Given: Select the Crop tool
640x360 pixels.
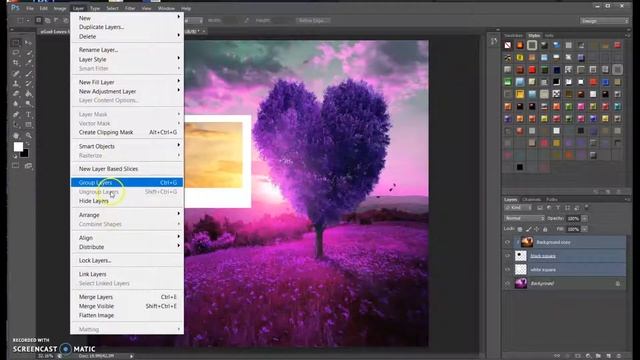Looking at the screenshot, I should (x=16, y=63).
